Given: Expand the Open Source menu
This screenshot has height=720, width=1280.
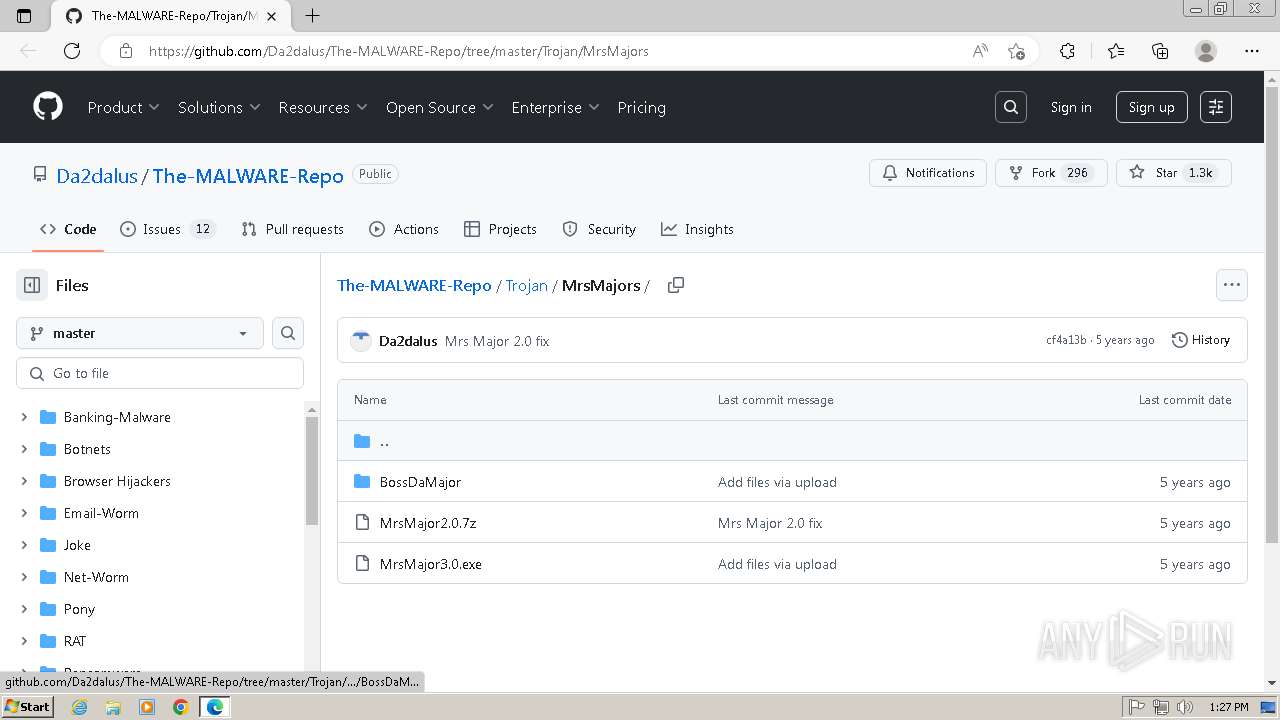Looking at the screenshot, I should pos(440,107).
